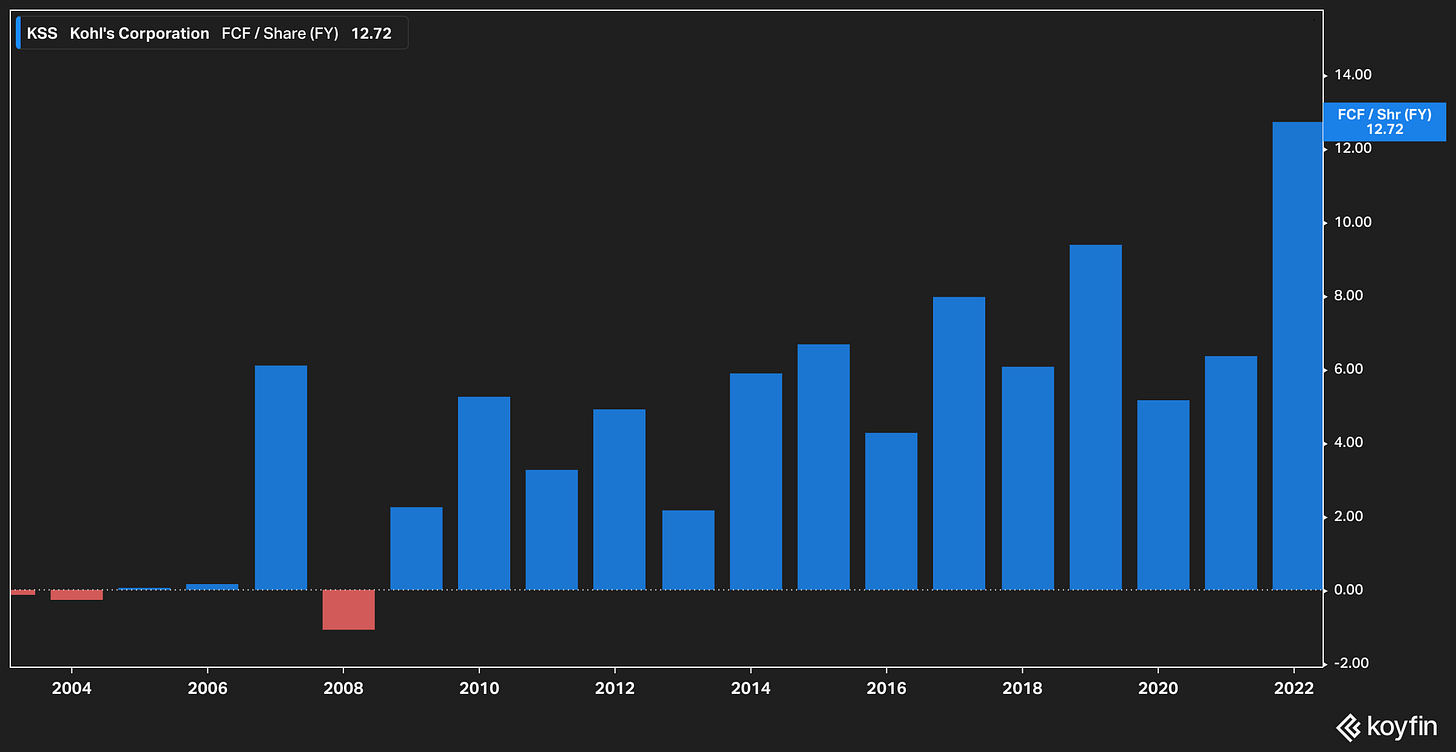Click the 14.00 y-axis label
This screenshot has width=1456, height=752.
click(x=1351, y=75)
